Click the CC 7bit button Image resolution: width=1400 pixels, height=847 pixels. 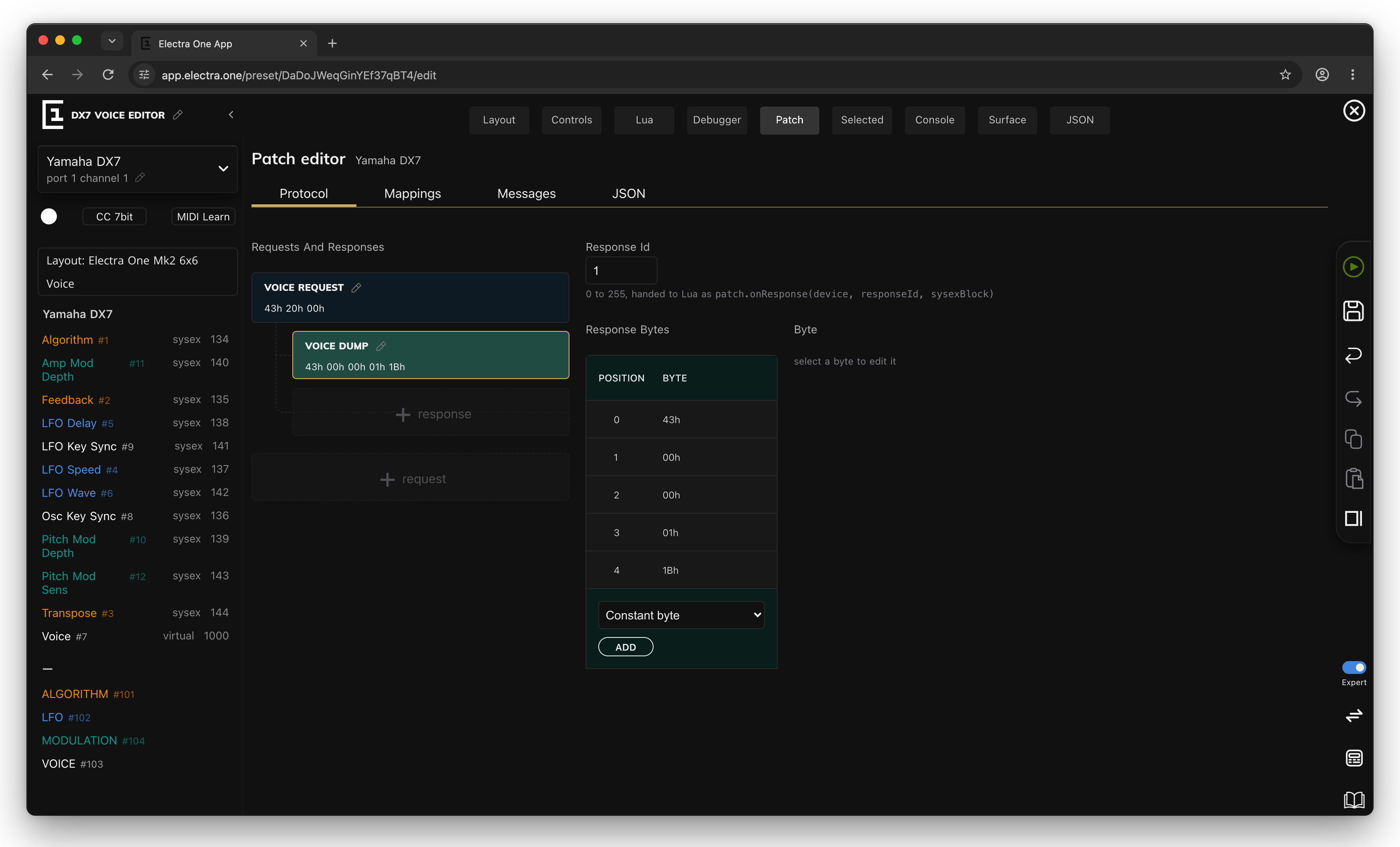pos(114,217)
